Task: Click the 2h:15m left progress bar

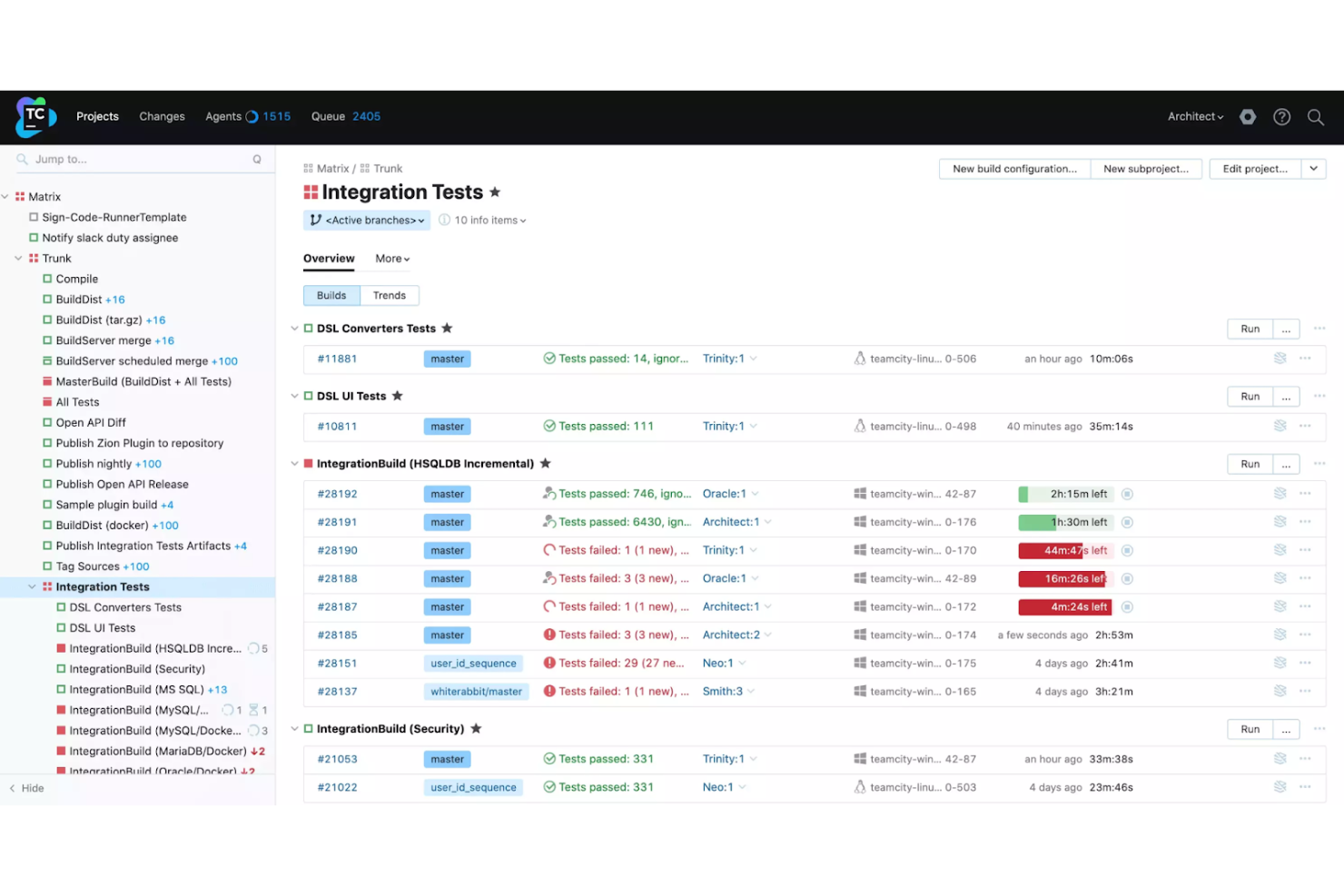Action: pos(1064,494)
